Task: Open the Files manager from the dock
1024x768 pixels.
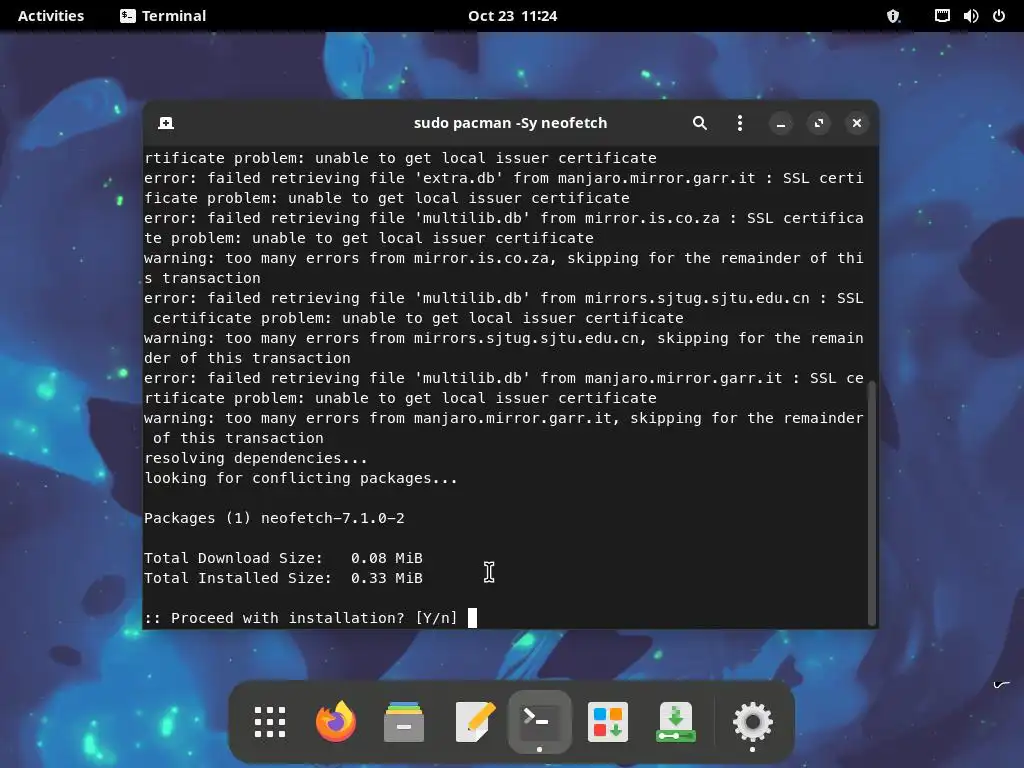Action: coord(404,722)
